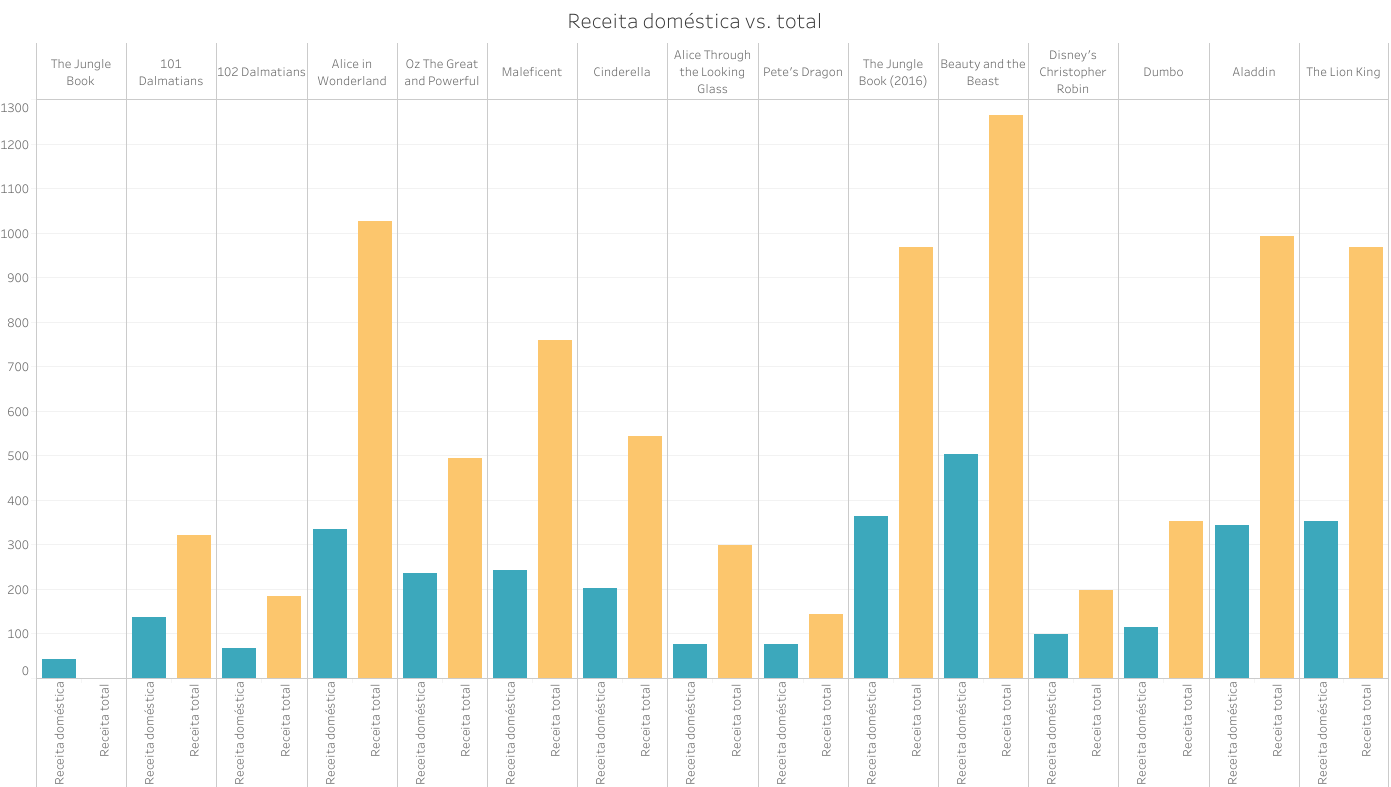Select Alice in Wonderland domestic bar
The width and height of the screenshot is (1391, 787).
(330, 603)
